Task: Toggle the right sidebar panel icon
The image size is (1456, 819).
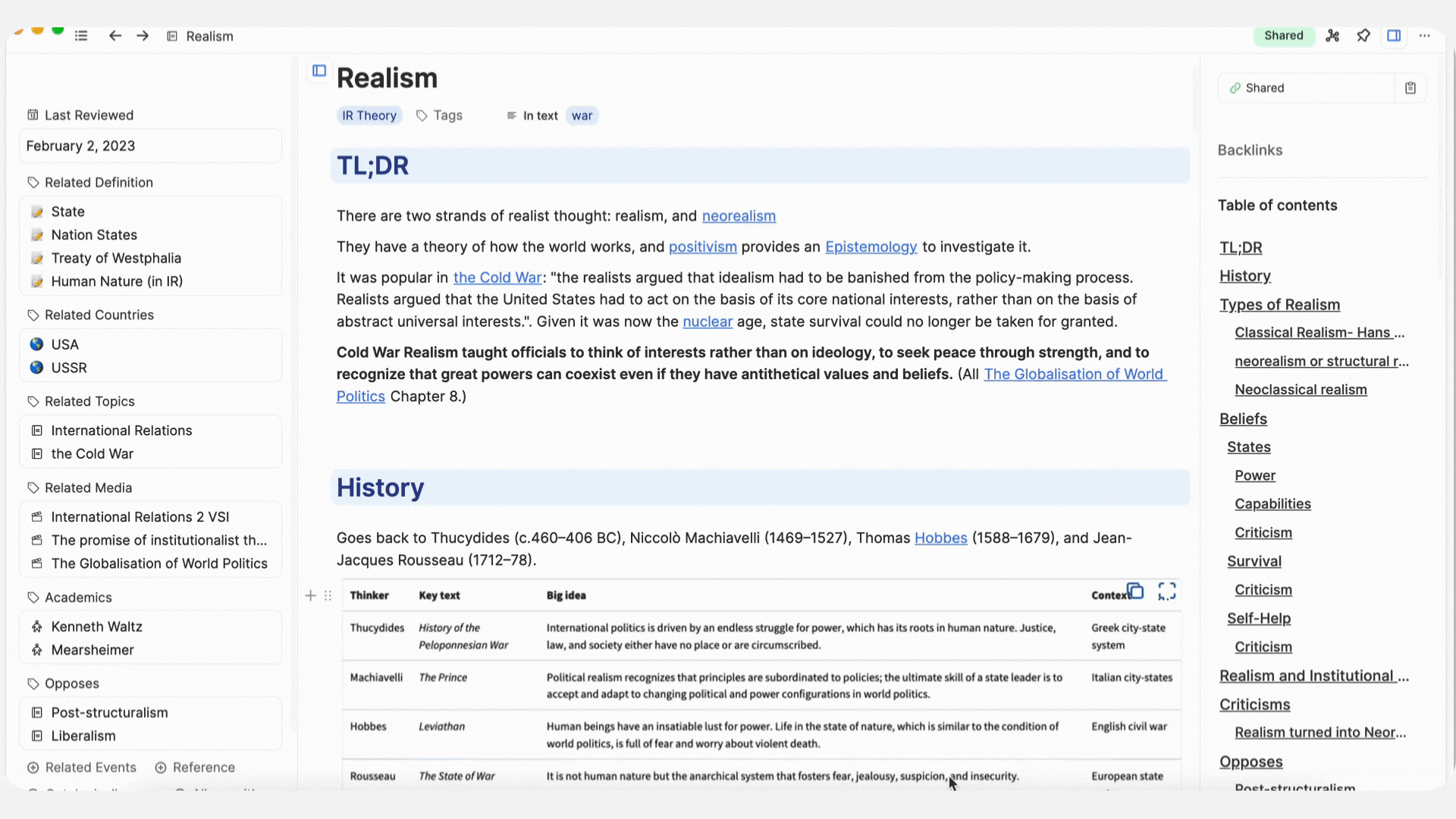Action: (1394, 36)
